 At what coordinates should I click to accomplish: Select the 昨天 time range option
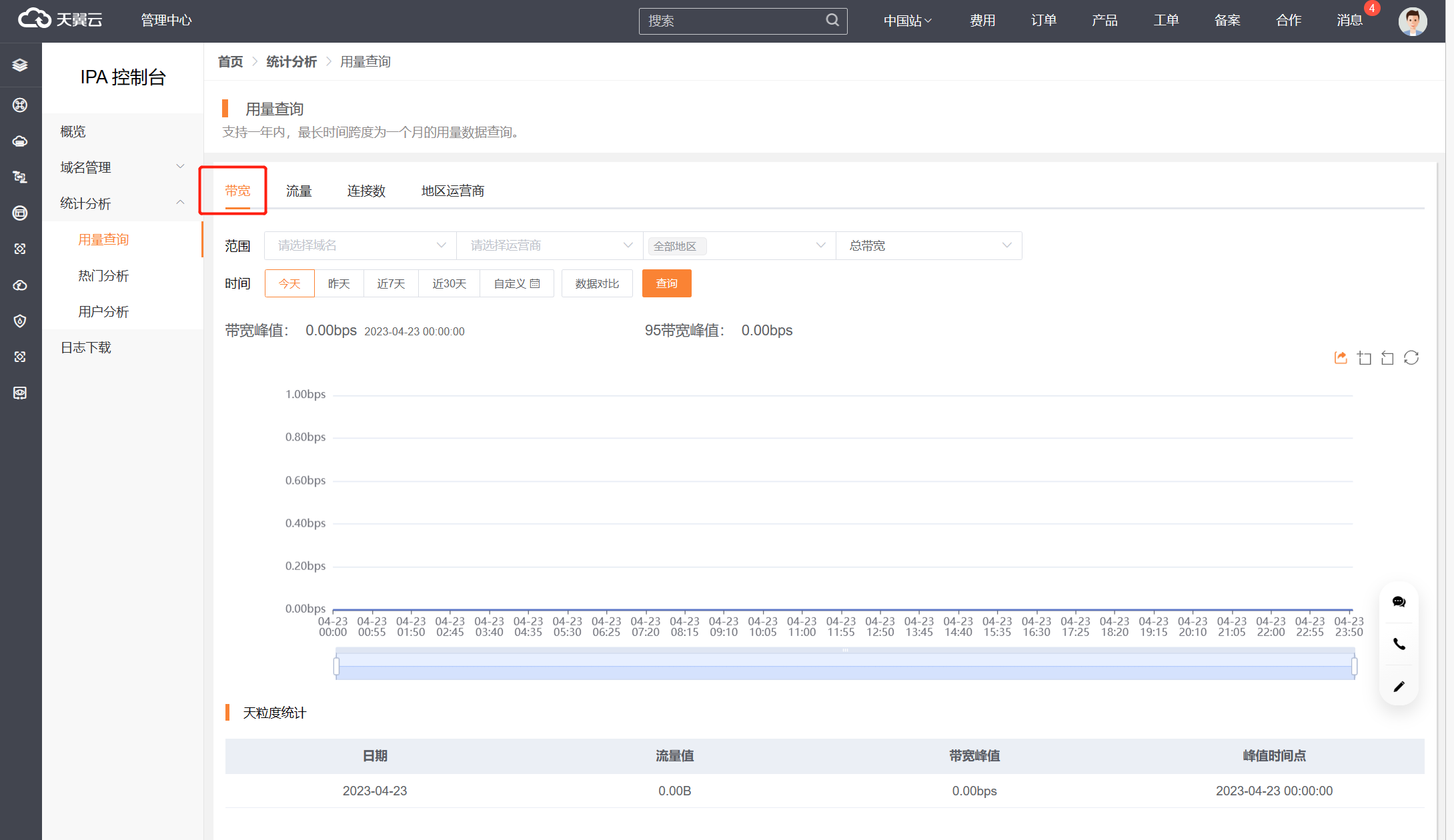click(339, 284)
